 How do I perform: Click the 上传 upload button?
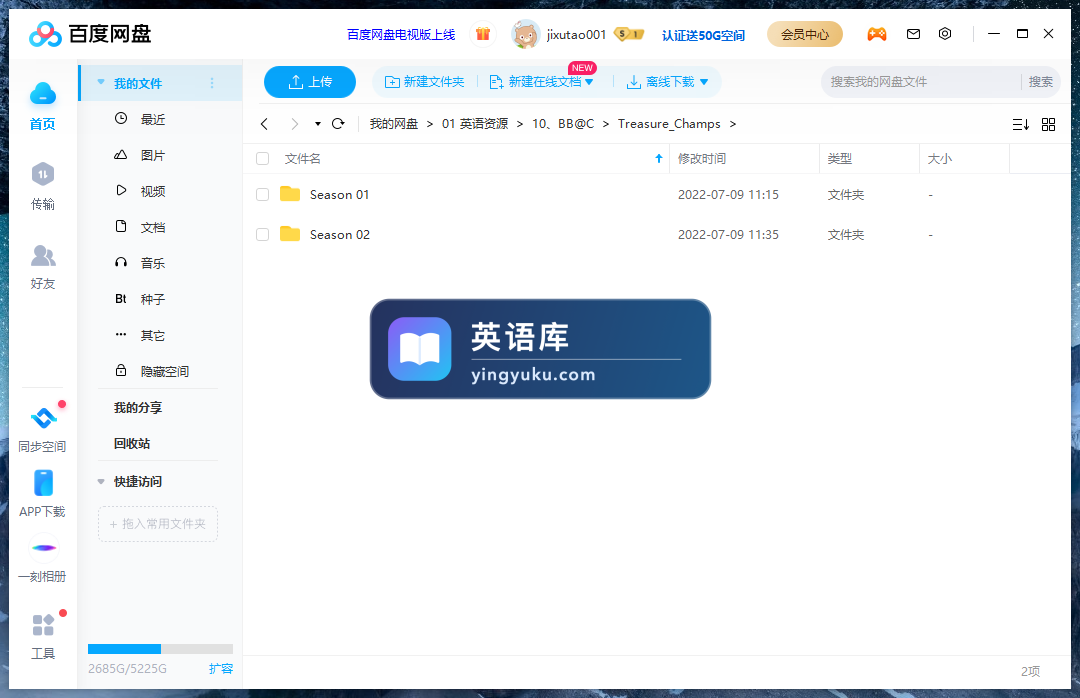click(310, 82)
